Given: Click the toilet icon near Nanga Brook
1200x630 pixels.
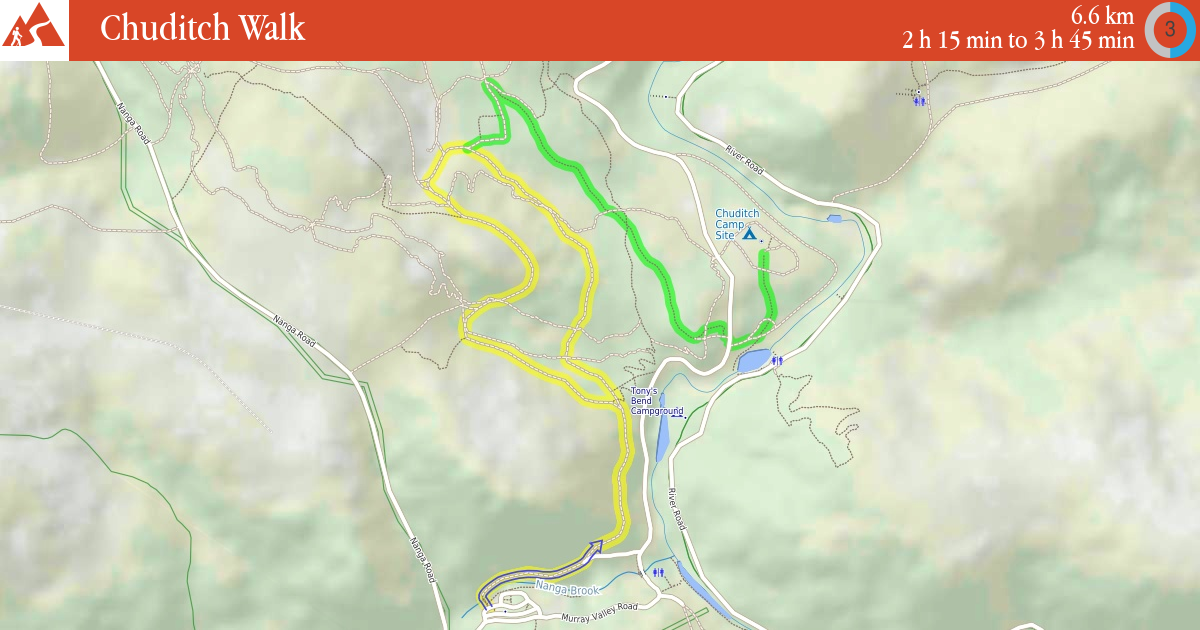Looking at the screenshot, I should [x=658, y=573].
